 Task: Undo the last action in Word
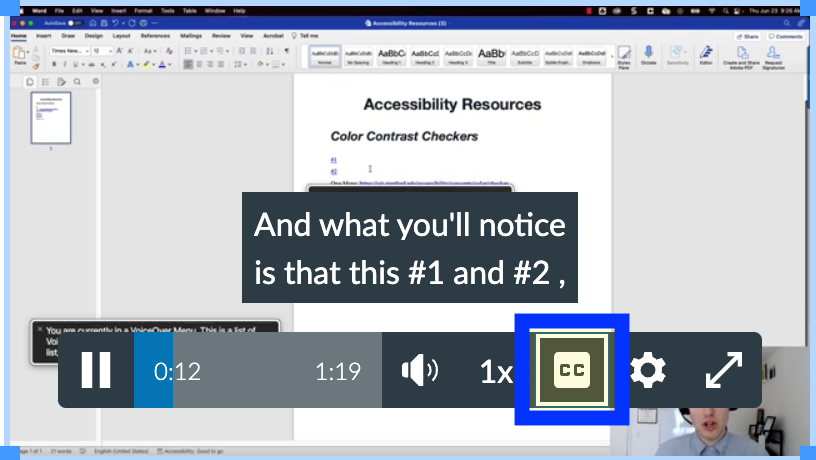pos(116,23)
